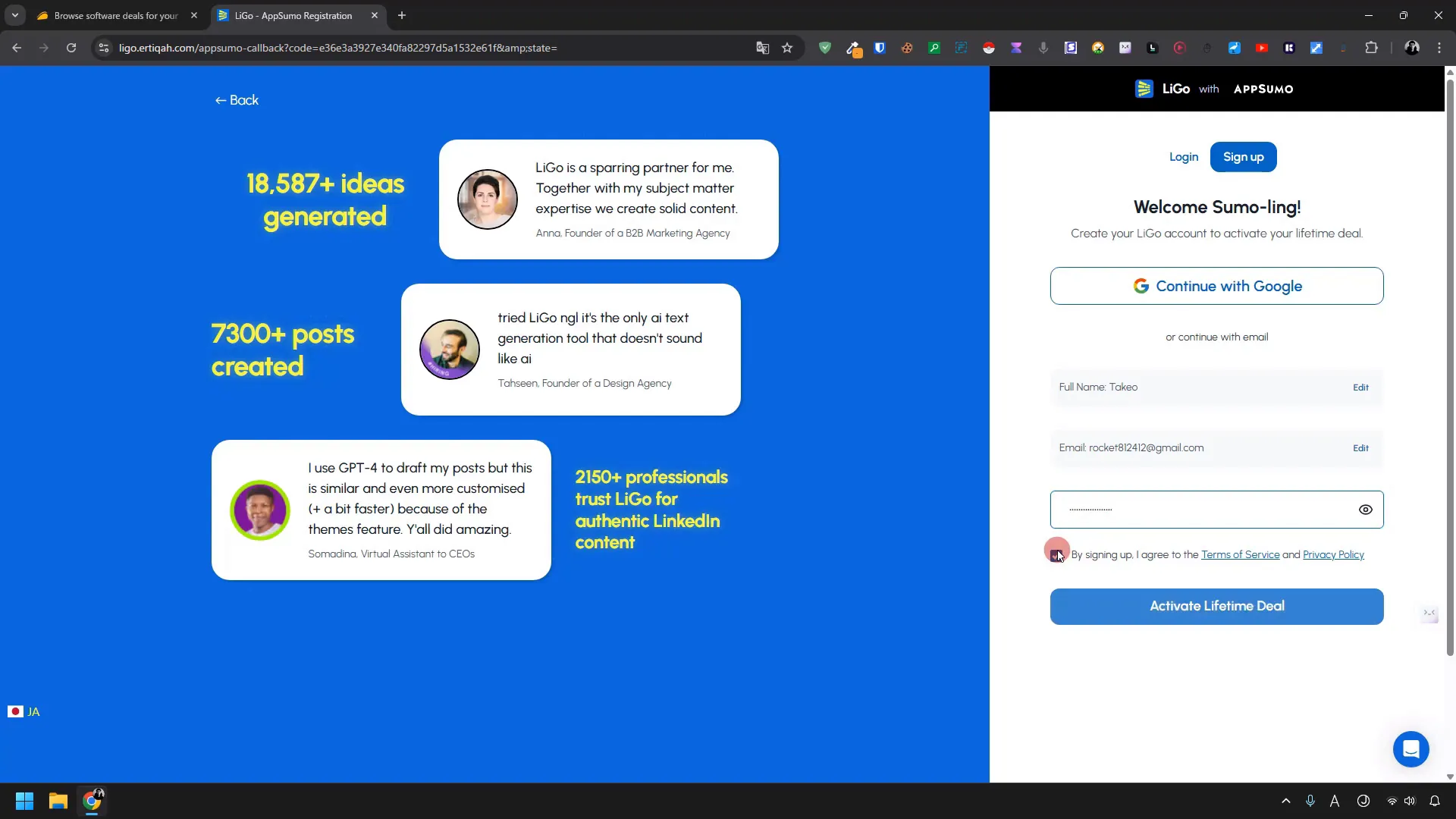The image size is (1456, 819).
Task: Click the small floating face widget
Action: coord(1429,613)
